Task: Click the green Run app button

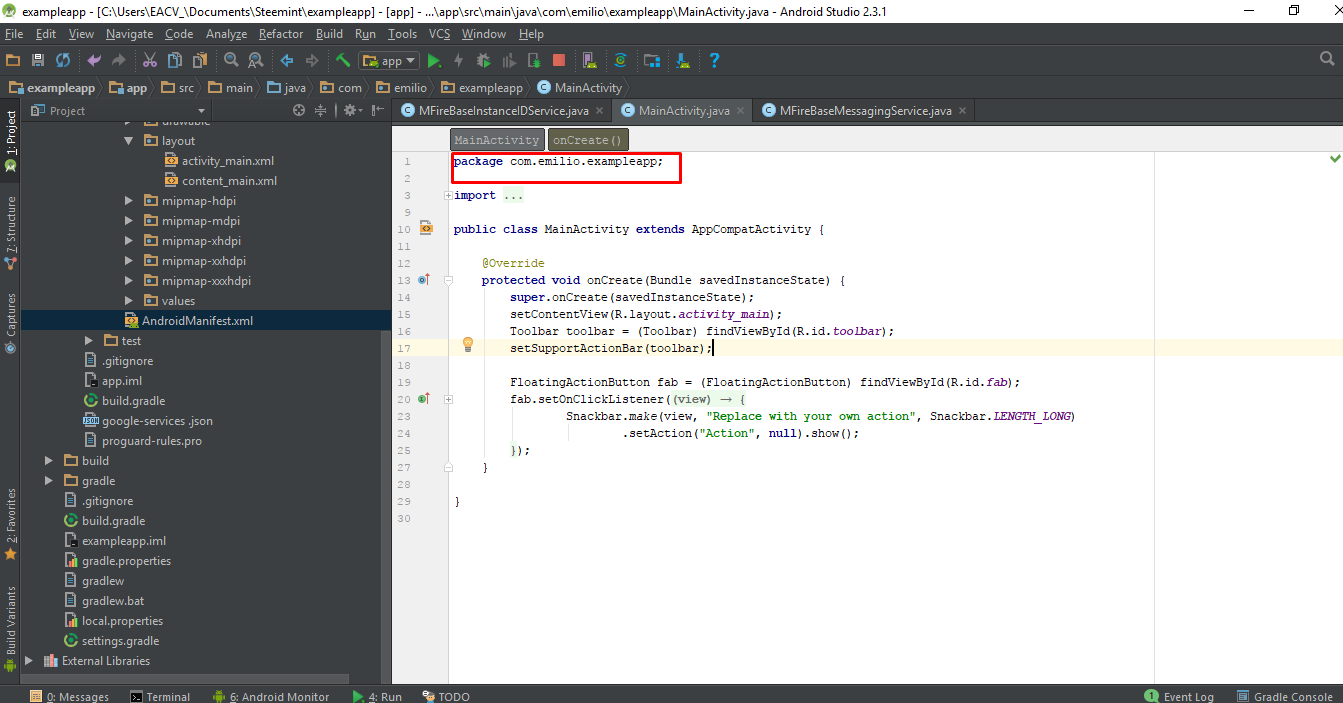Action: point(434,61)
